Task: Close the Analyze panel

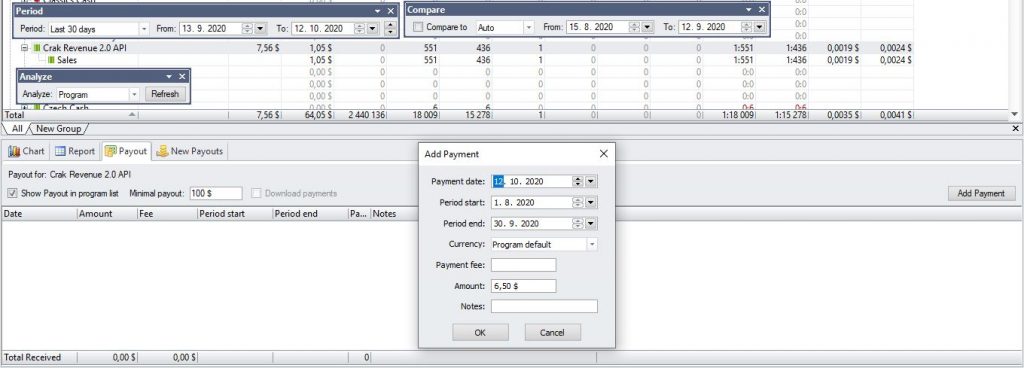Action: click(182, 76)
